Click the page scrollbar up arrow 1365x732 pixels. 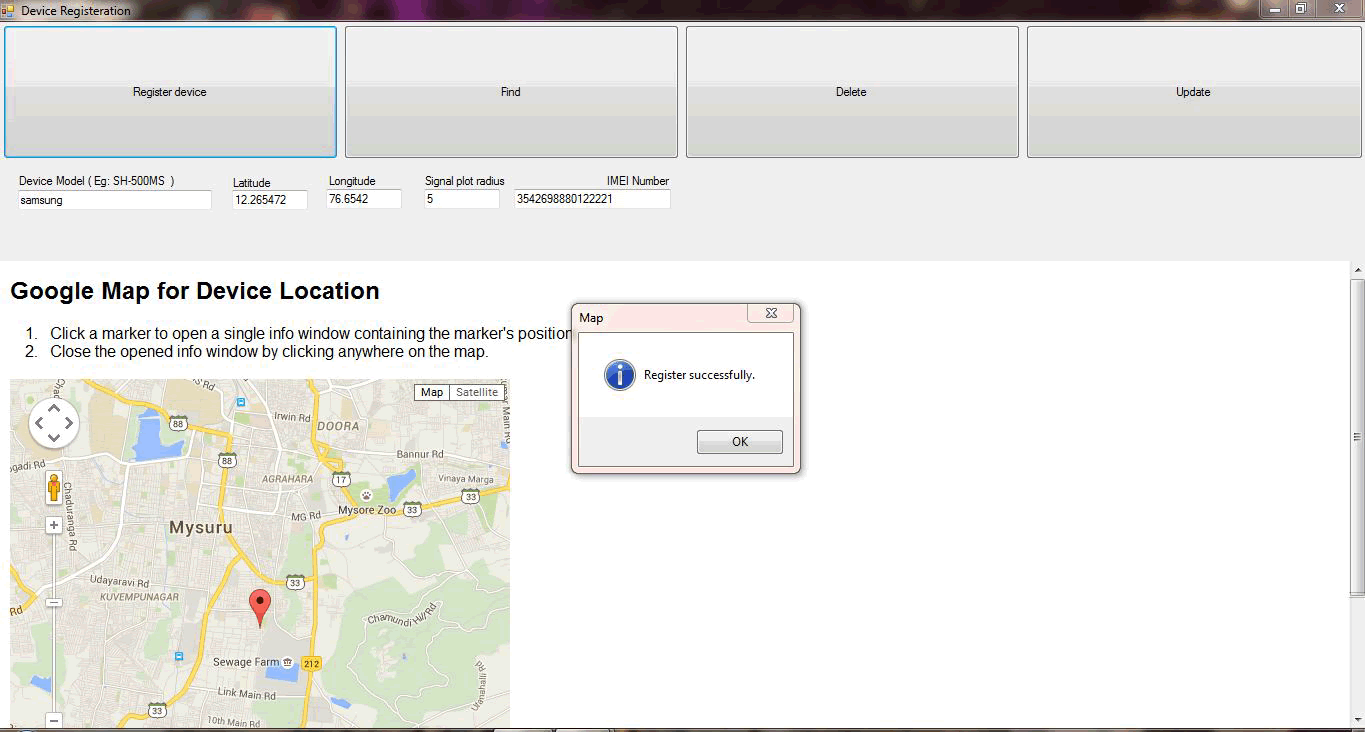click(x=1357, y=270)
